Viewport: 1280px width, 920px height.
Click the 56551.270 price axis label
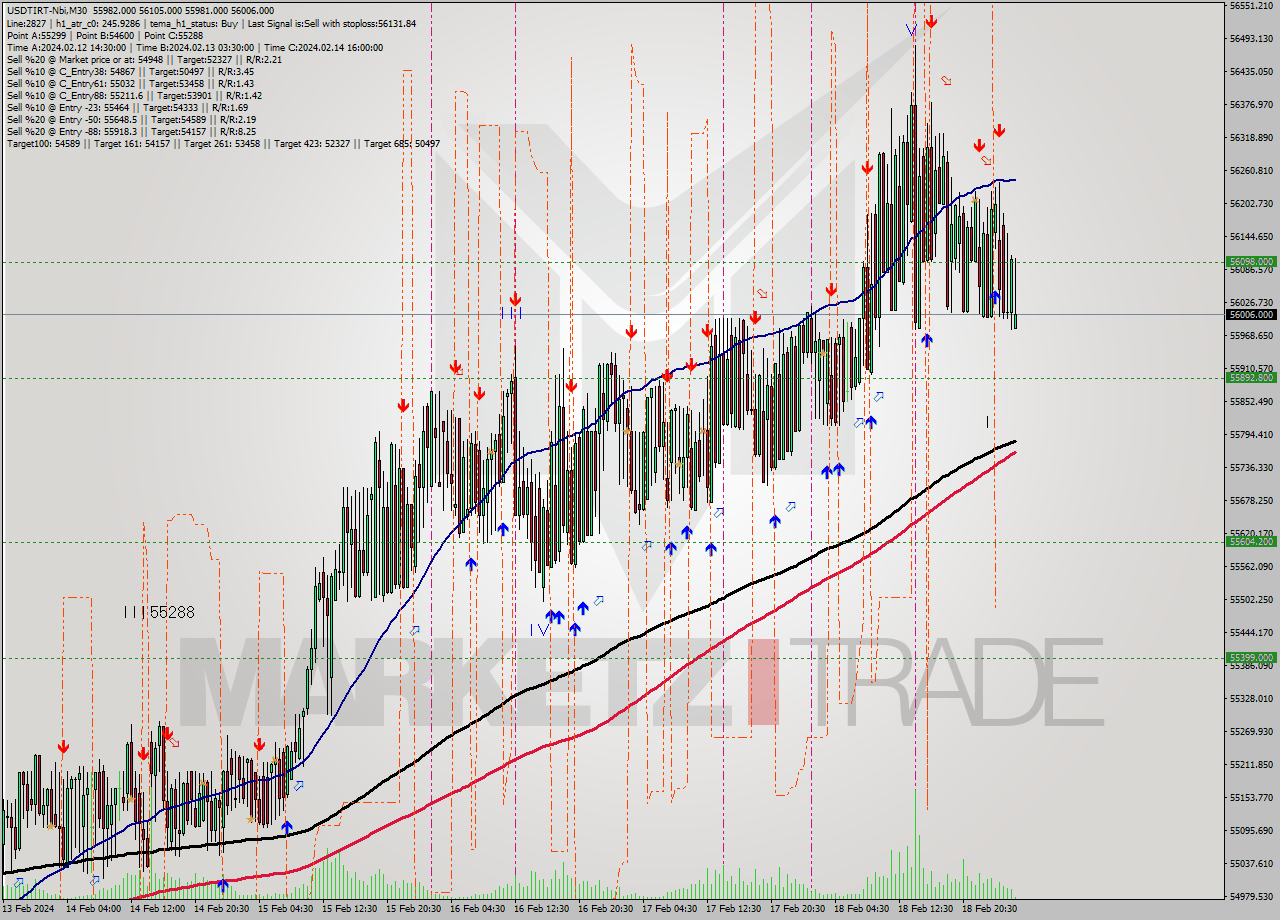click(x=1251, y=6)
